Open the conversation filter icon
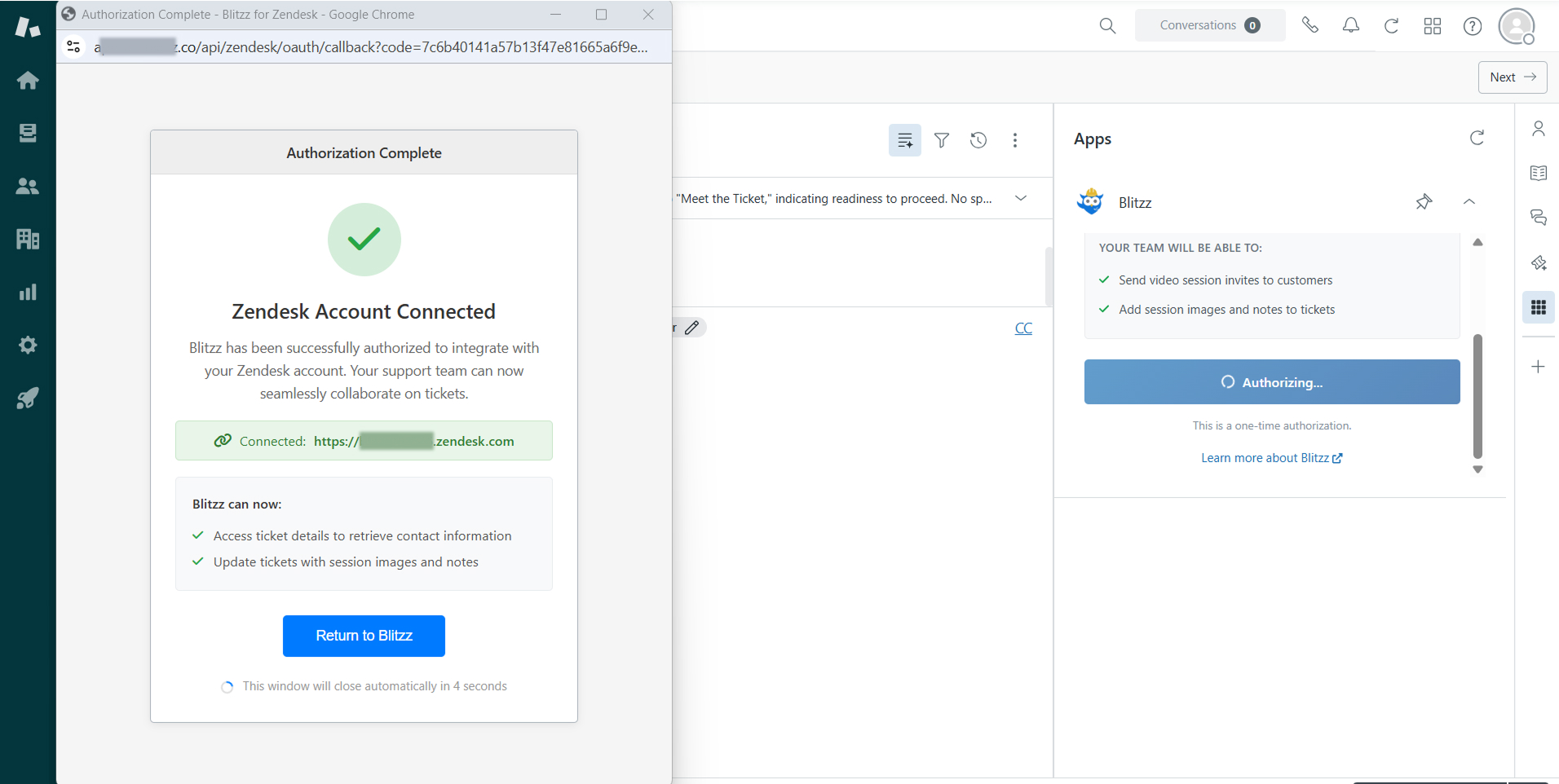The image size is (1559, 784). coord(942,140)
